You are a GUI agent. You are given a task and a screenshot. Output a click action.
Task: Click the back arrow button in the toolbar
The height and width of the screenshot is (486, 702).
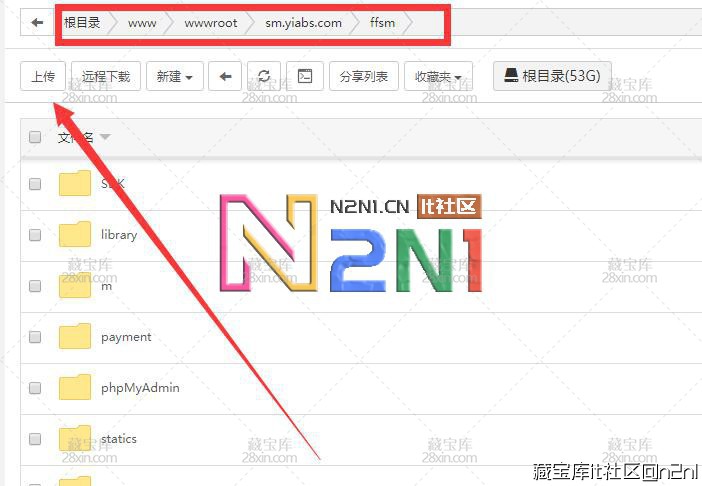(x=225, y=76)
